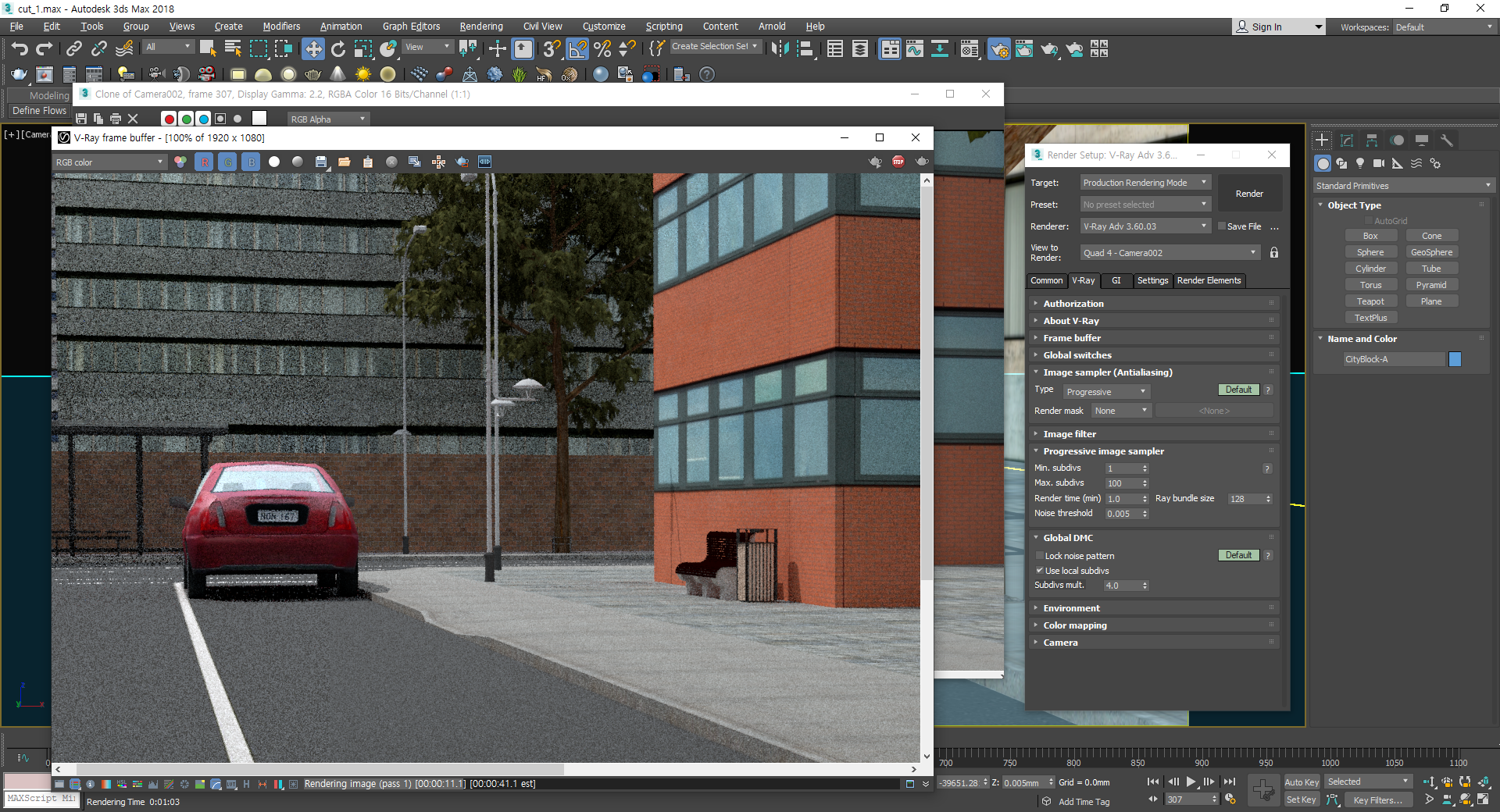The width and height of the screenshot is (1500, 812).
Task: Open the Rendering menu
Action: click(480, 27)
